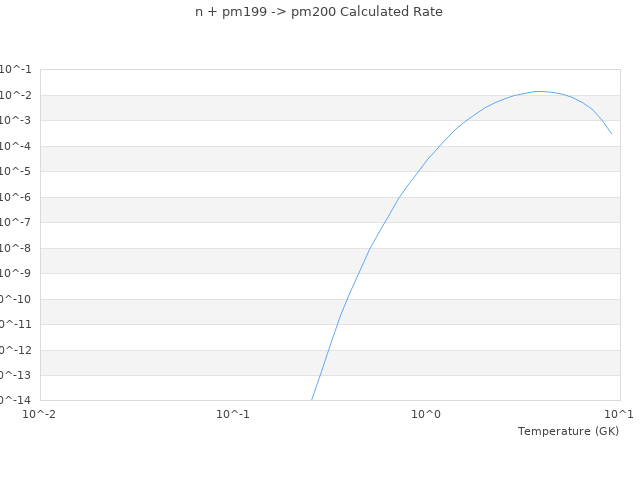
Task: Click the x-axis tick label between 10^-2 and 10^0
Action: click(233, 414)
